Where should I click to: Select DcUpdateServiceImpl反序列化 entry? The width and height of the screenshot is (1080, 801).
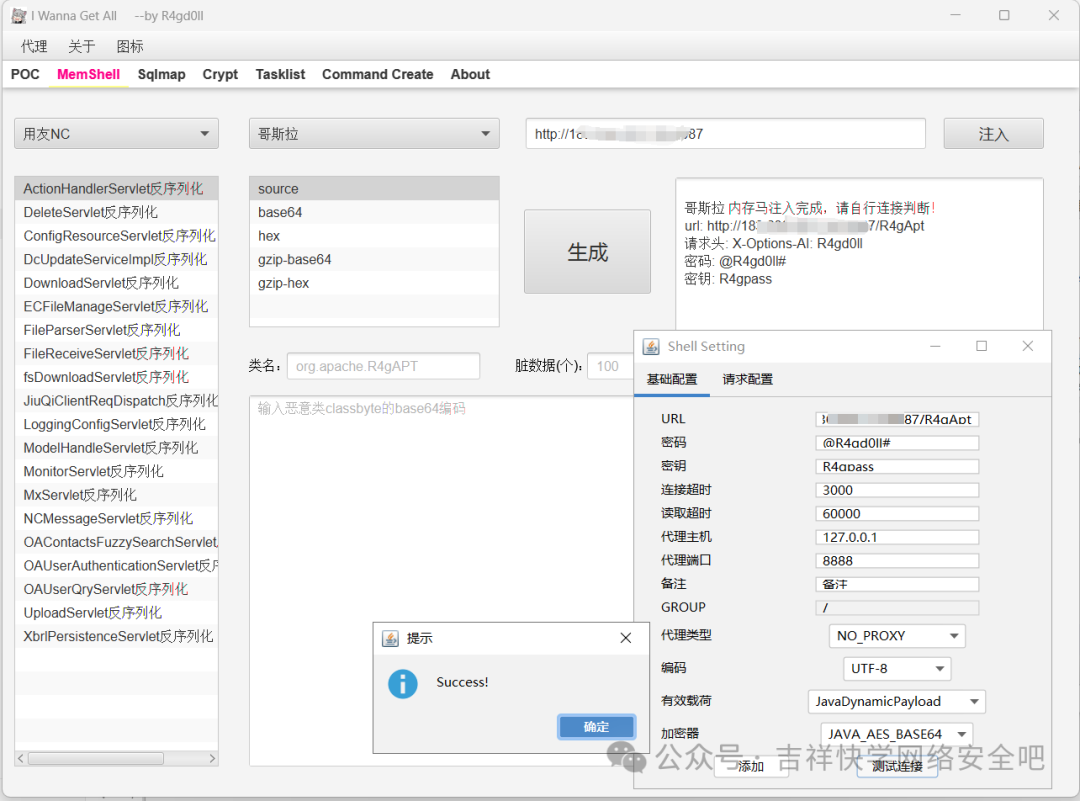(x=116, y=259)
